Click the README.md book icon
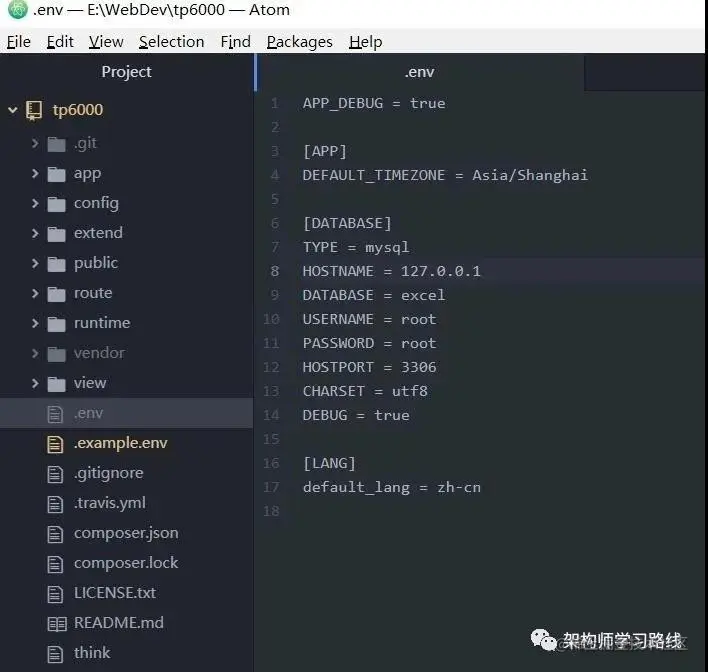The image size is (708, 672). 57,624
